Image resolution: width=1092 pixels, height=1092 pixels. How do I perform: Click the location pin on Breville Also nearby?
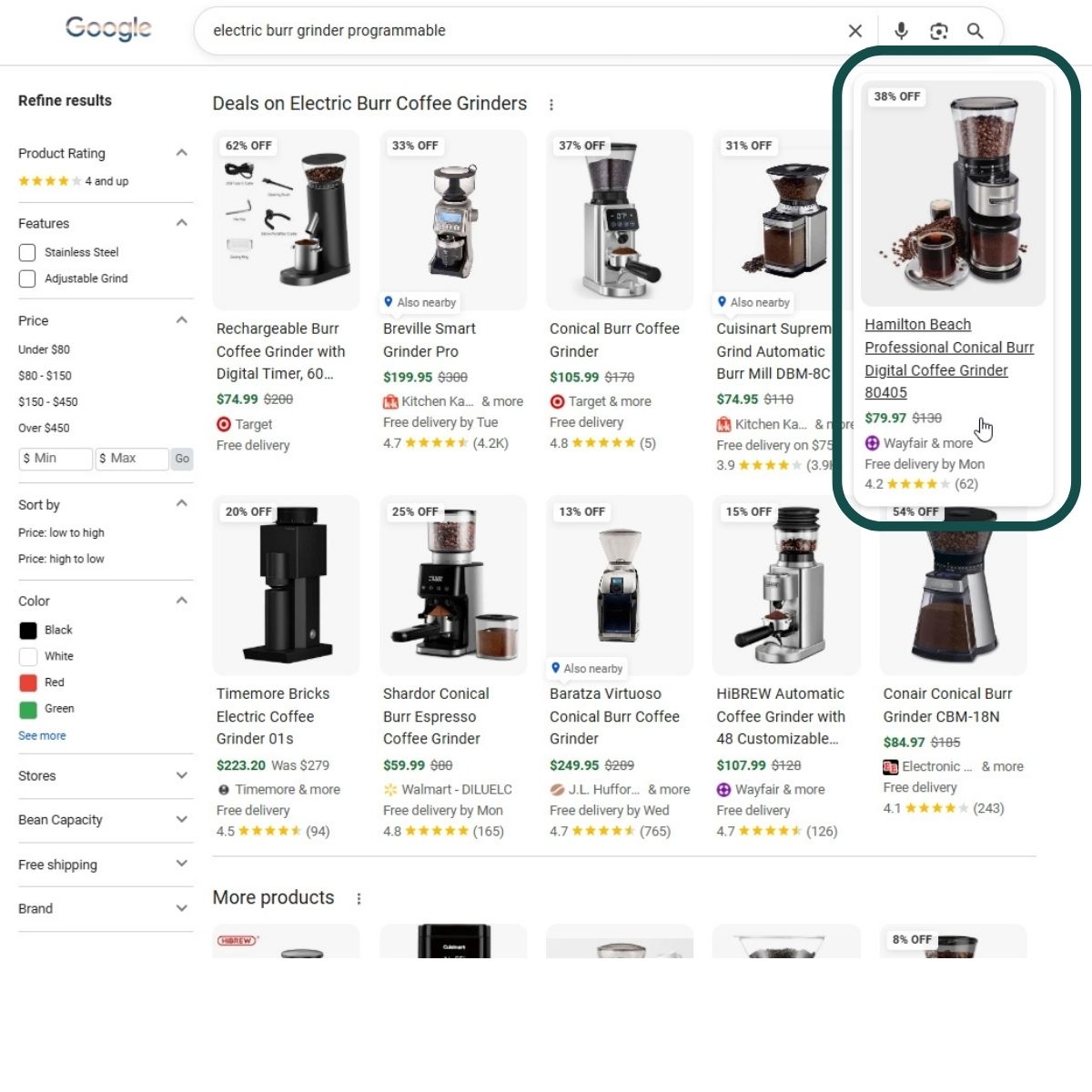(389, 302)
